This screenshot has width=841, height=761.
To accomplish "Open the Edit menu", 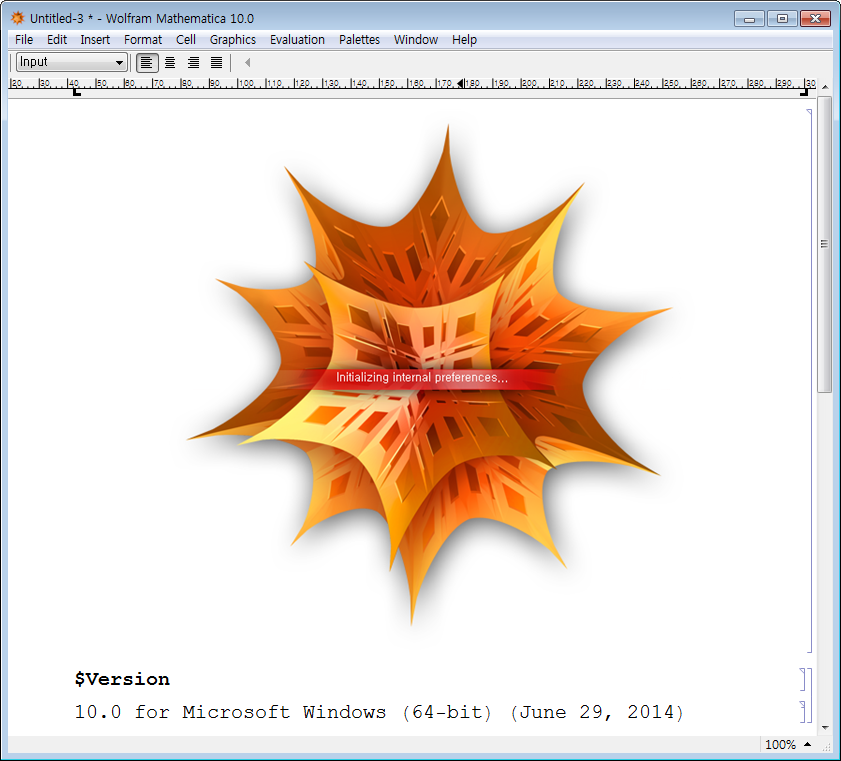I will pos(57,40).
